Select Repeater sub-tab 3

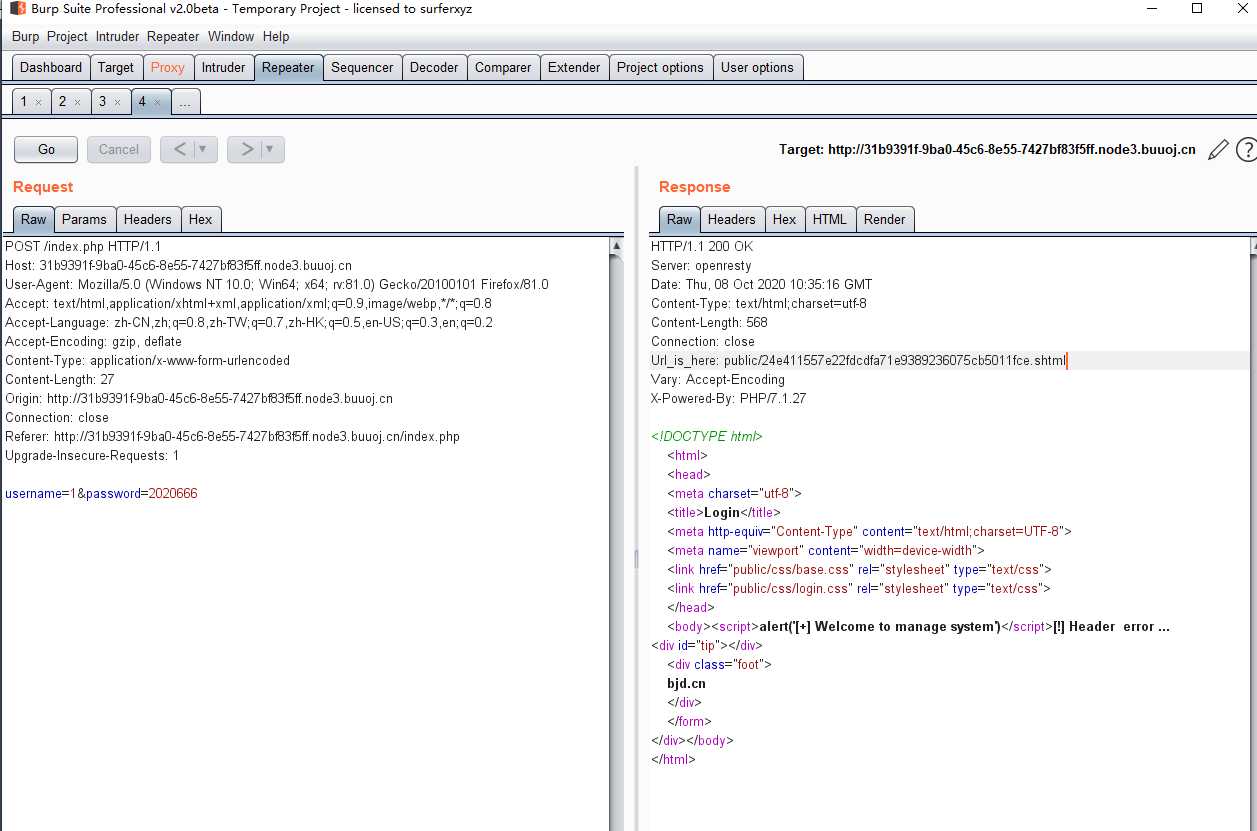click(102, 102)
